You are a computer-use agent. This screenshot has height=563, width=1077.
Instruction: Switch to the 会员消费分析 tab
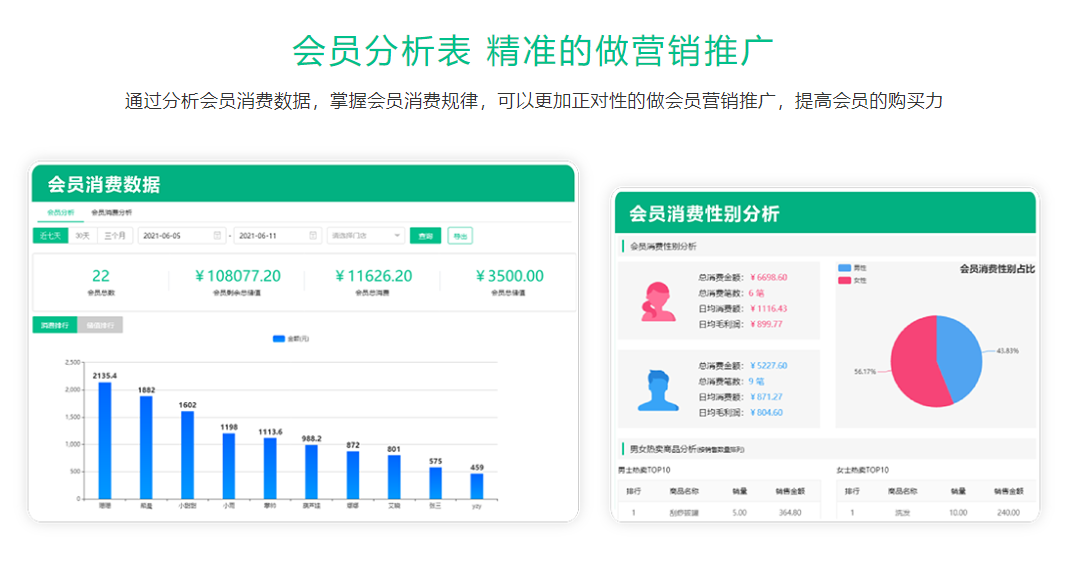(x=111, y=212)
